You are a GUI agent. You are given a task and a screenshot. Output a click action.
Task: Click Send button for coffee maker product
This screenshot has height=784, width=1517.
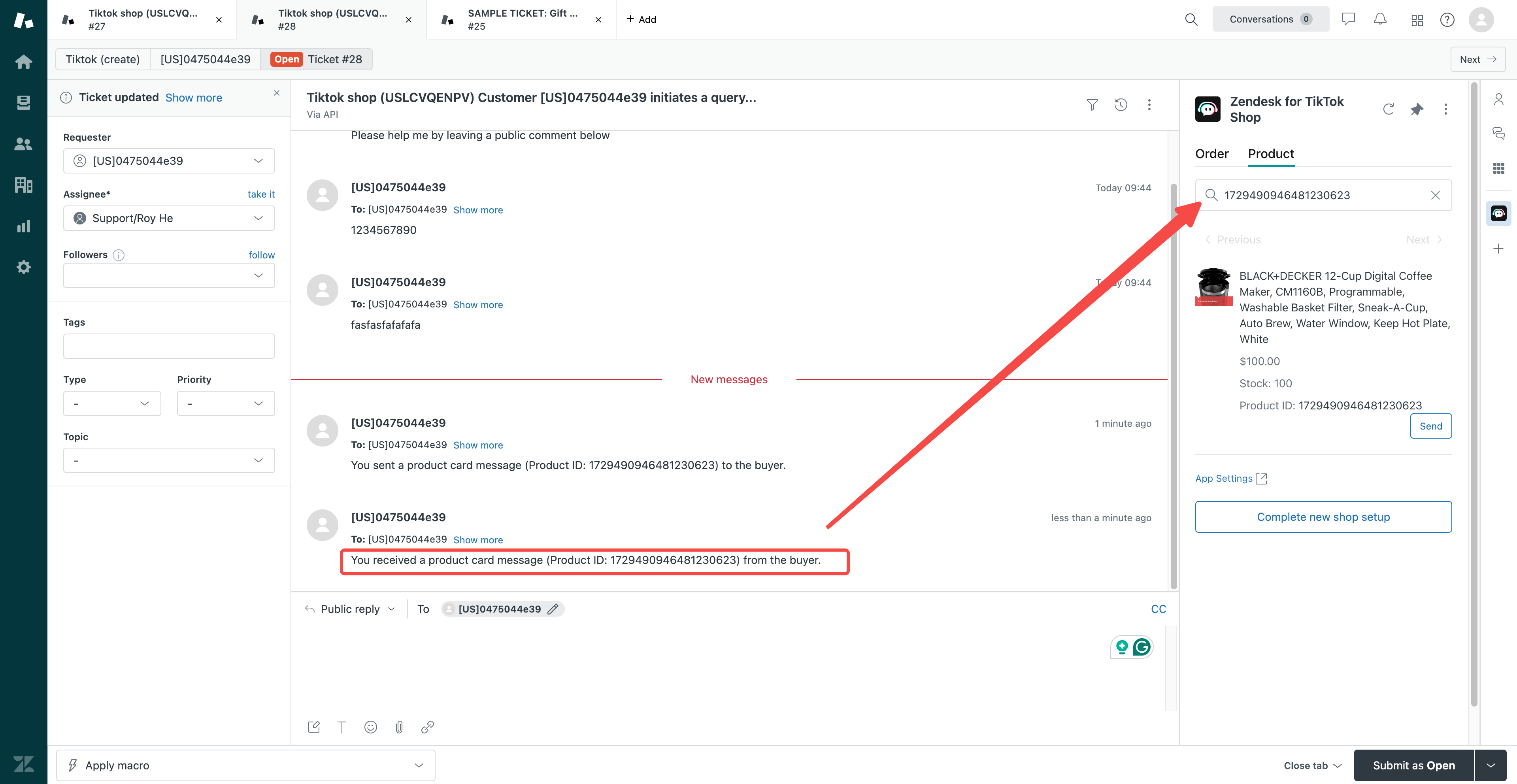click(1430, 426)
